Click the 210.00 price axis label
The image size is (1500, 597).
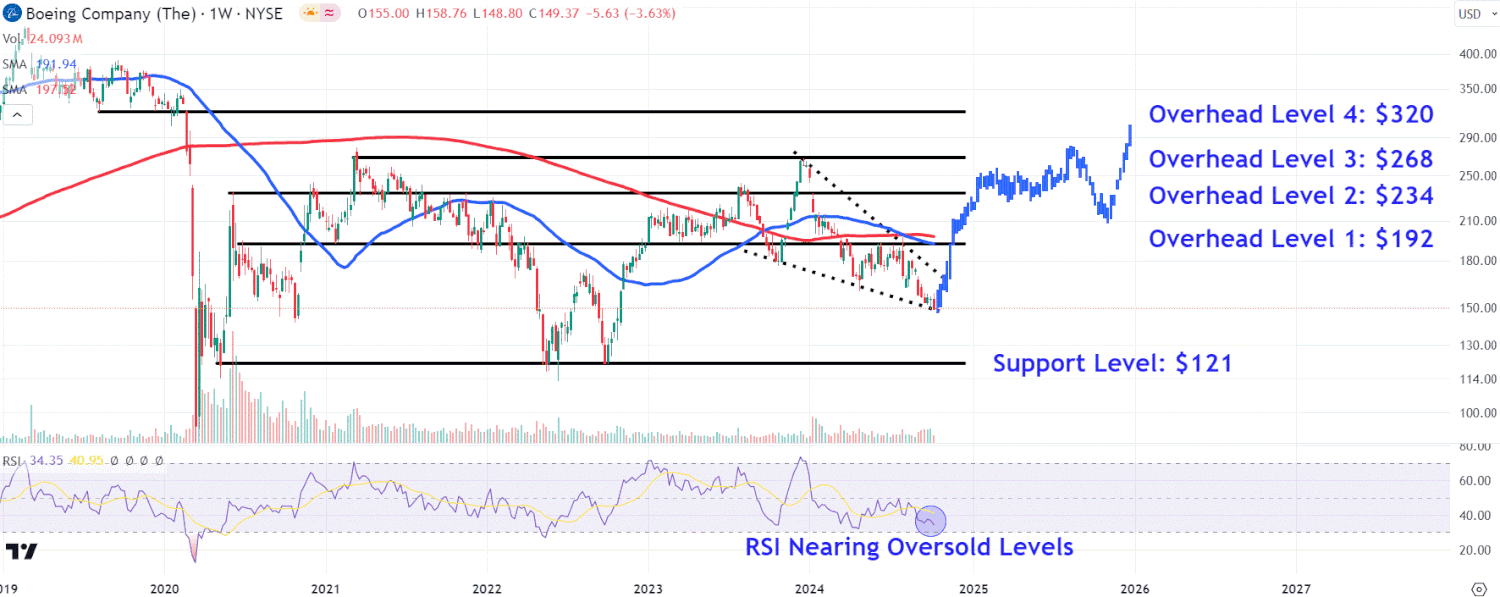pyautogui.click(x=1476, y=221)
